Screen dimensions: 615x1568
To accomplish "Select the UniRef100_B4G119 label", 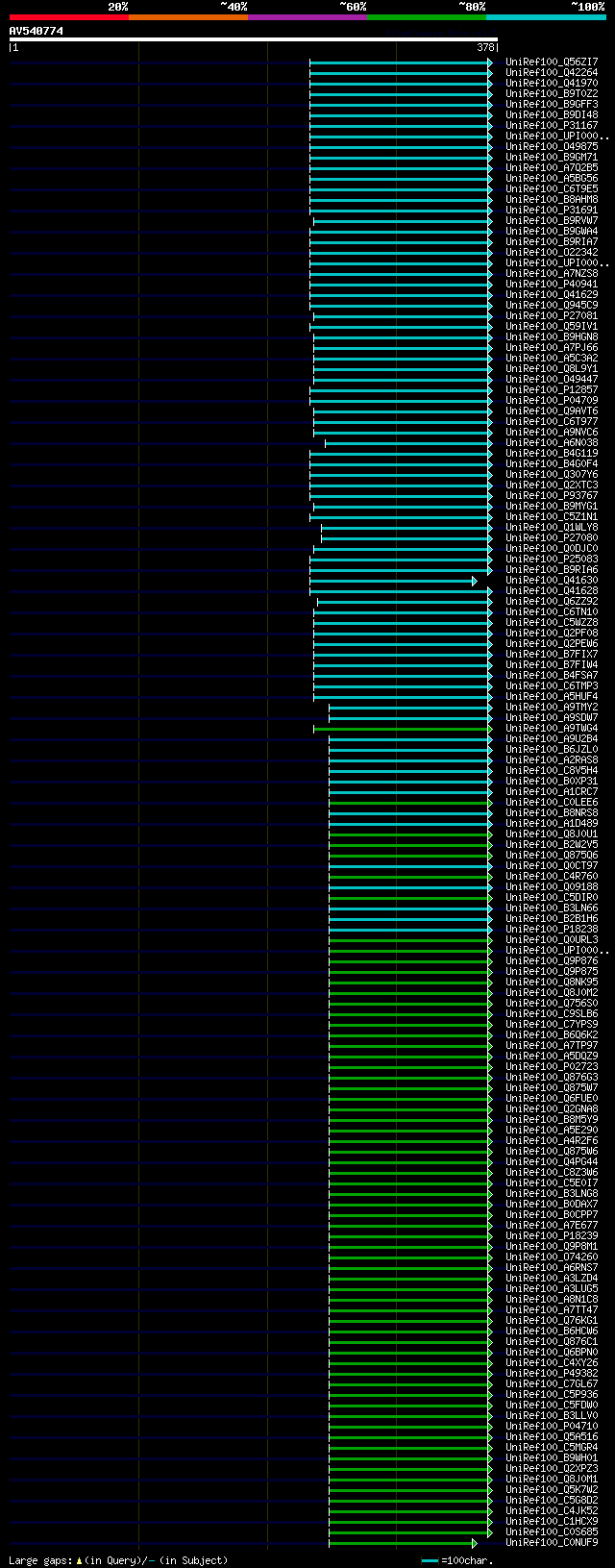I will point(552,453).
